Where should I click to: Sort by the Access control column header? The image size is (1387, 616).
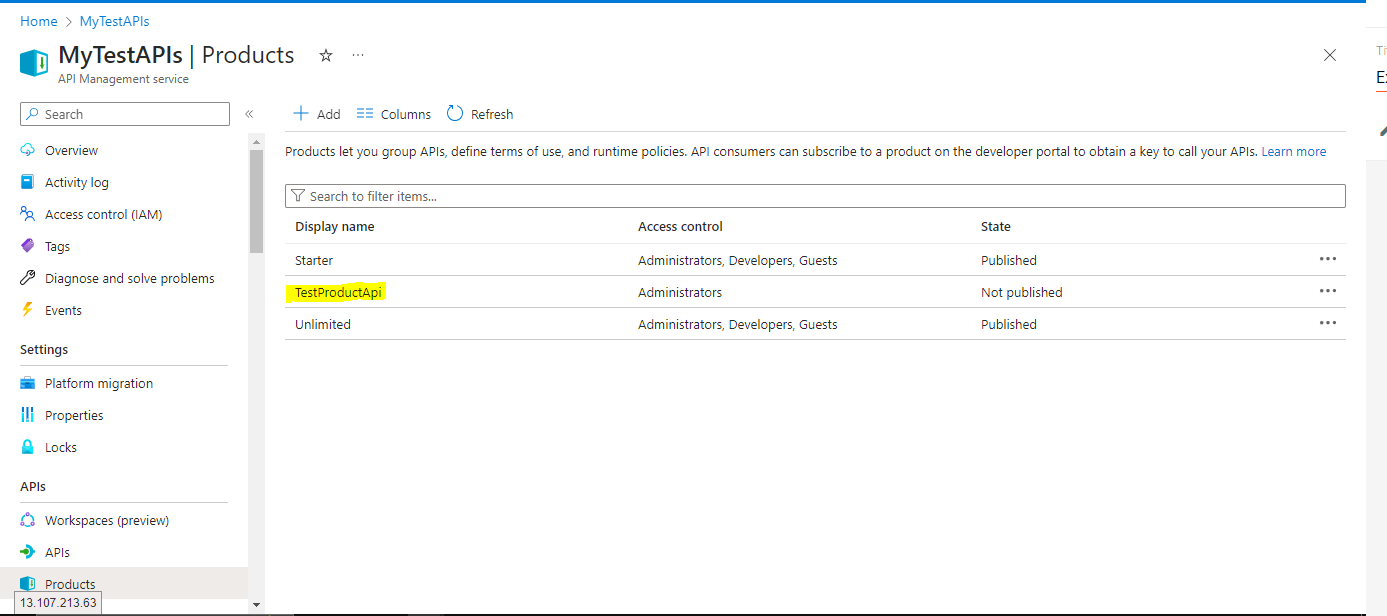(680, 227)
